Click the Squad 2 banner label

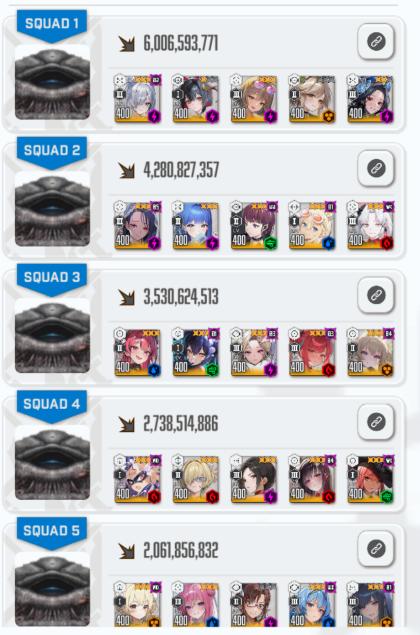52,152
